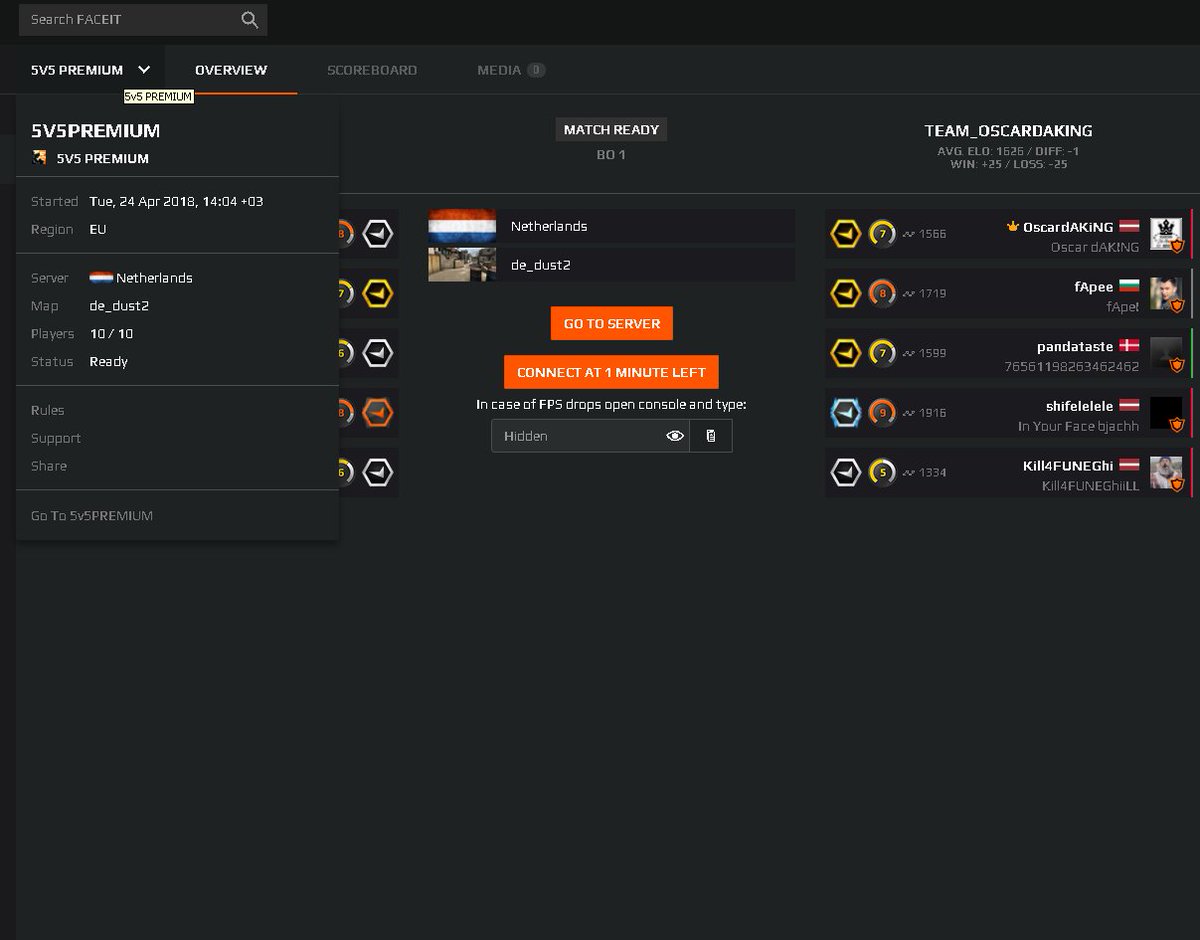Click the Latvian flag beside OscardAKiNG

pos(1130,227)
